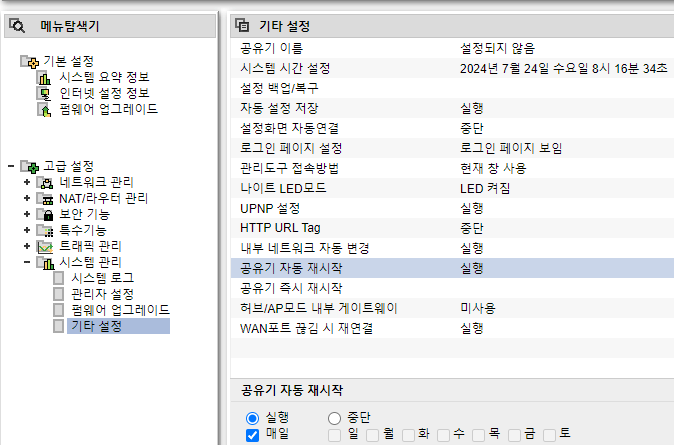Click the page icon beside 펌웨어 업그레이드 in 시스템 관리
This screenshot has height=445, width=674.
pyautogui.click(x=58, y=310)
